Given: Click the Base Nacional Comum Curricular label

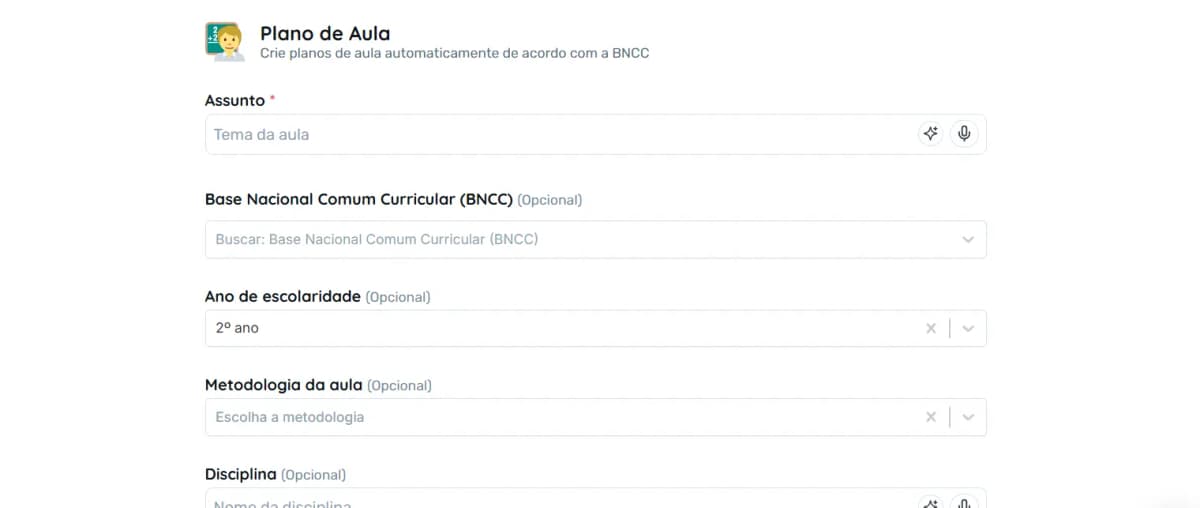Looking at the screenshot, I should tap(358, 199).
